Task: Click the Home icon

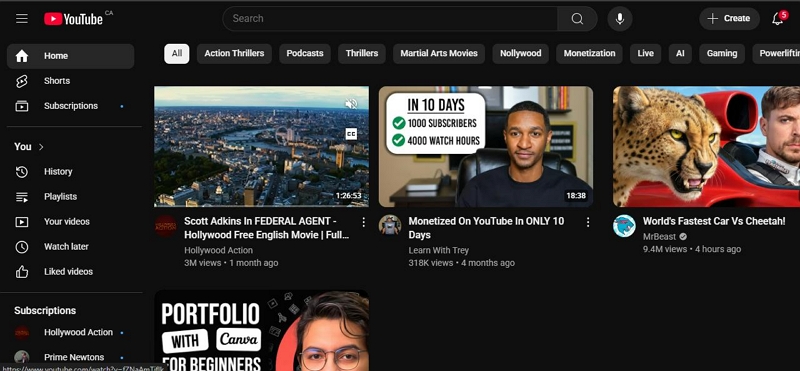Action: [22, 56]
